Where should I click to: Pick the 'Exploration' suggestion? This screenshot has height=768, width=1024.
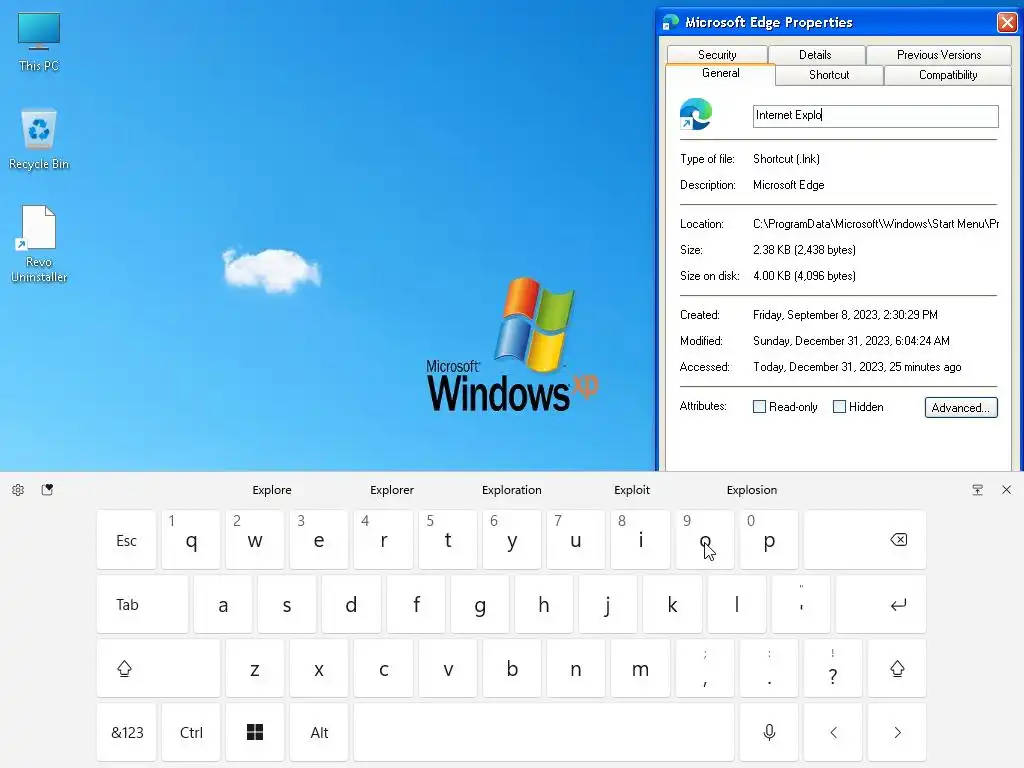tap(511, 490)
